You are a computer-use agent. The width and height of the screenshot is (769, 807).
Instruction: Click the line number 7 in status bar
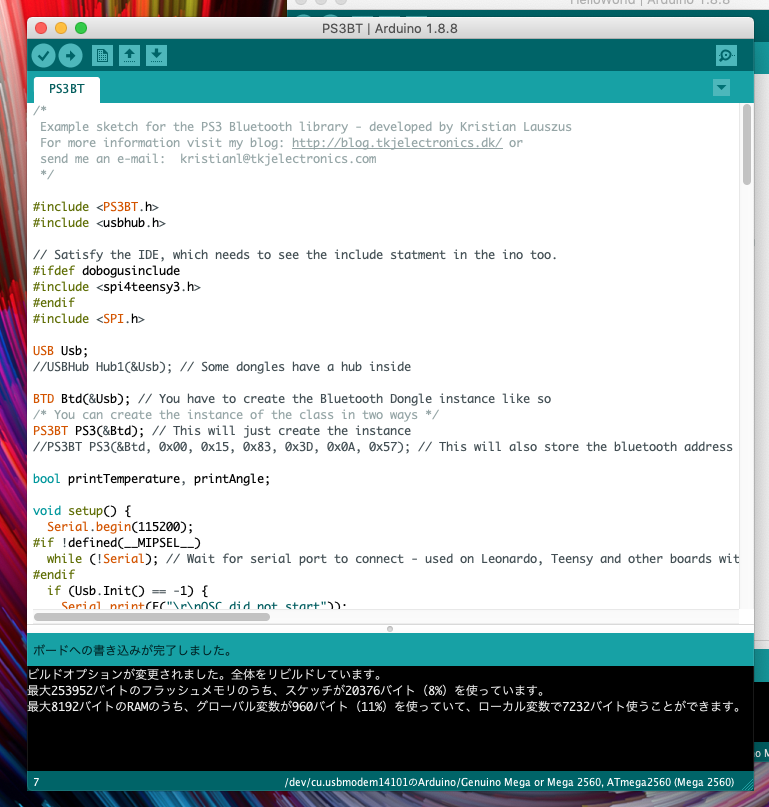36,782
